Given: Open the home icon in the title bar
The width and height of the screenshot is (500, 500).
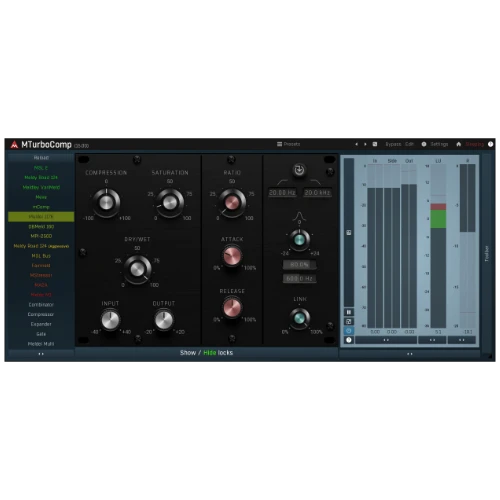Looking at the screenshot, I should [459, 144].
